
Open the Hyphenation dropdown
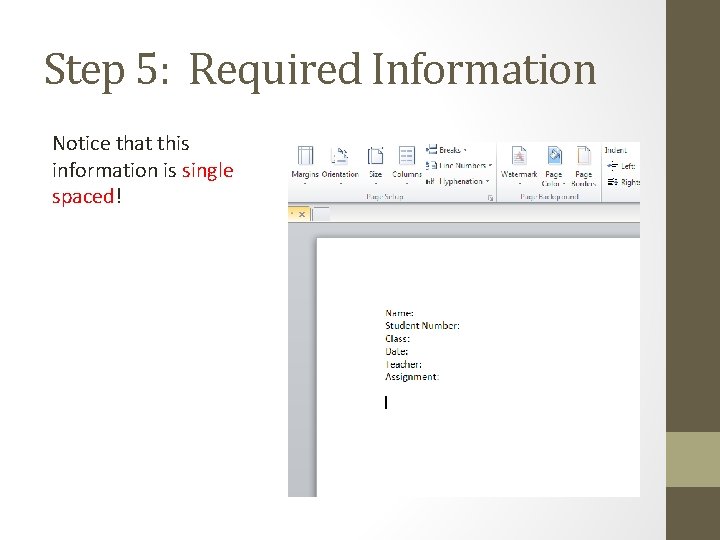tap(457, 181)
